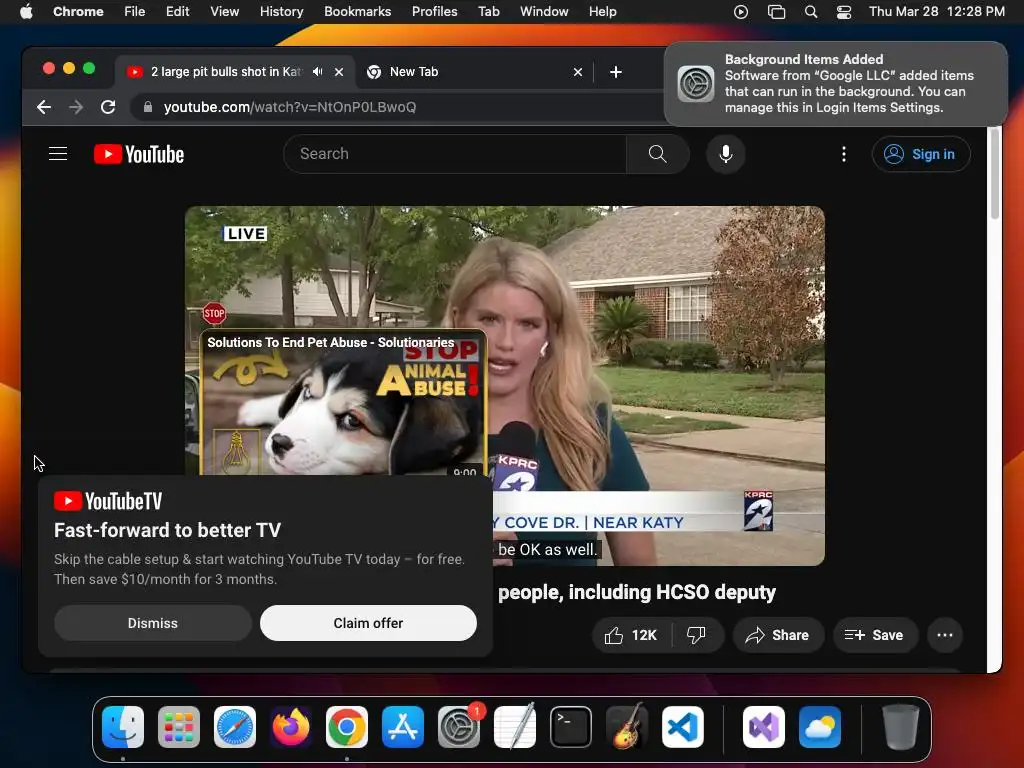Go back with the browser back arrow
Image resolution: width=1024 pixels, height=768 pixels.
(44, 107)
